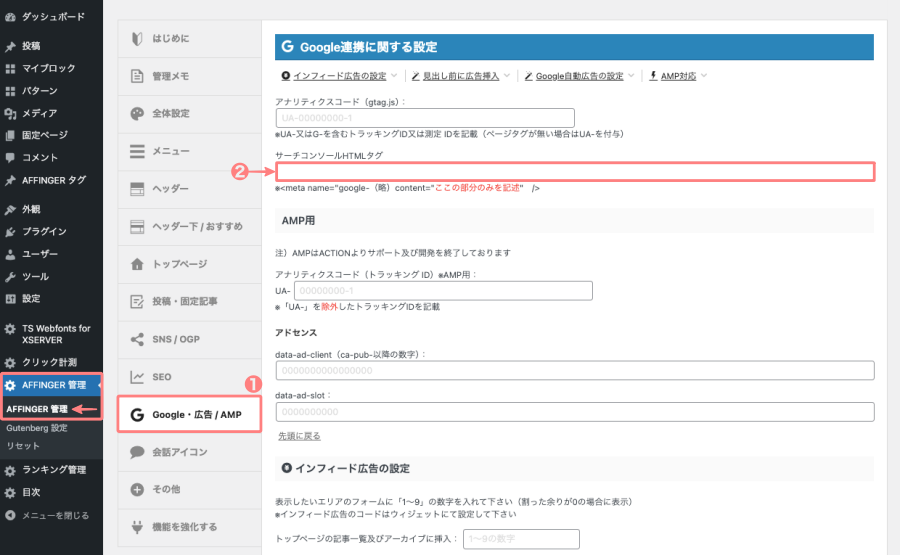Screen dimensions: 900x555
Task: Click the メニュー hamburger icon
Action: 137,151
